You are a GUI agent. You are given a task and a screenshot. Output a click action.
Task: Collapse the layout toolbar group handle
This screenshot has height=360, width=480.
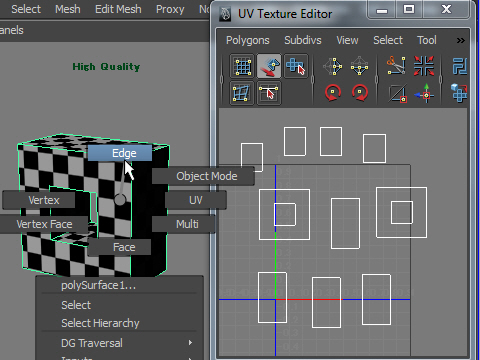pos(441,80)
